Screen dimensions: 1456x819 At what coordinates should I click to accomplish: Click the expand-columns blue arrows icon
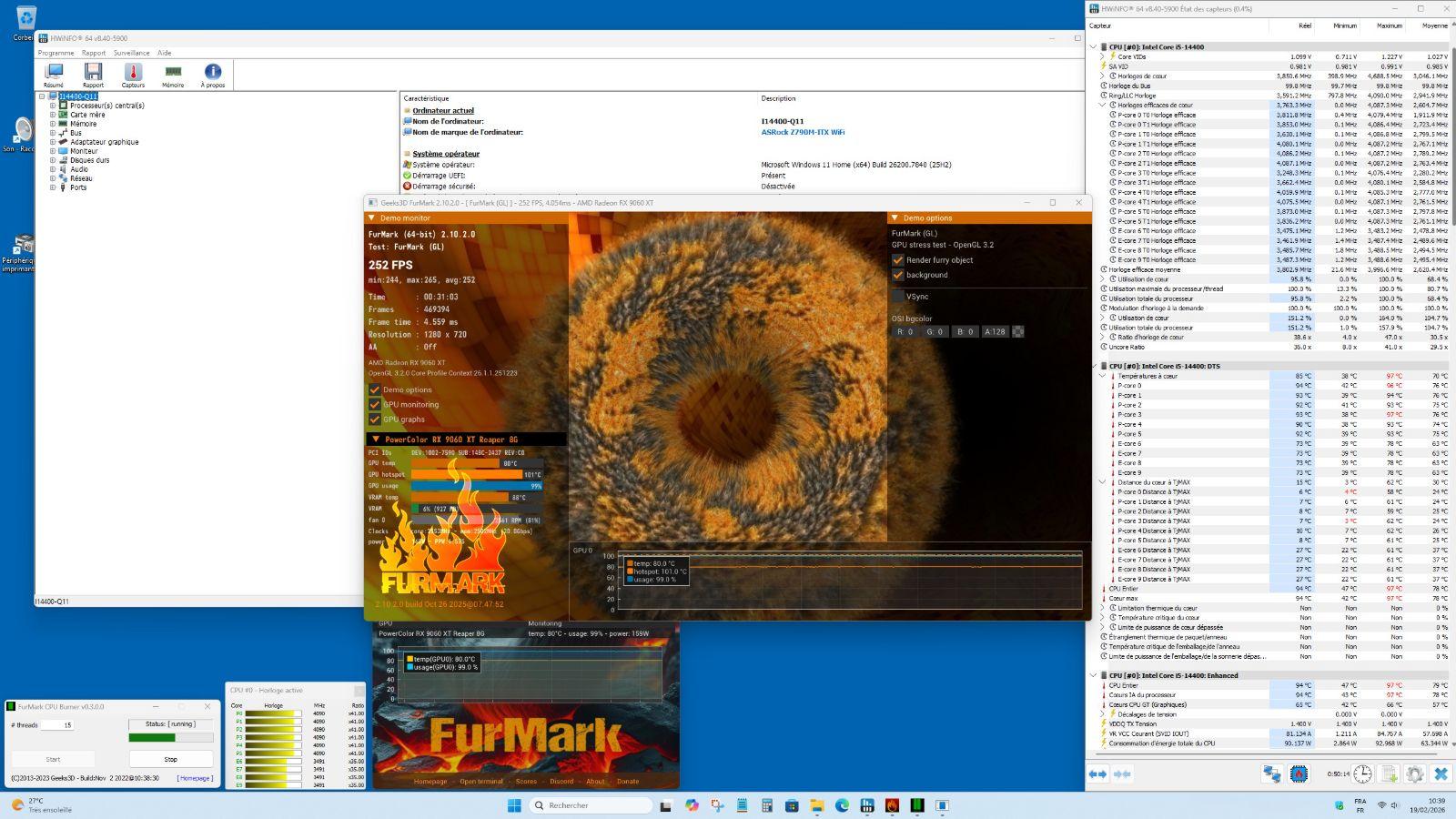(1098, 773)
